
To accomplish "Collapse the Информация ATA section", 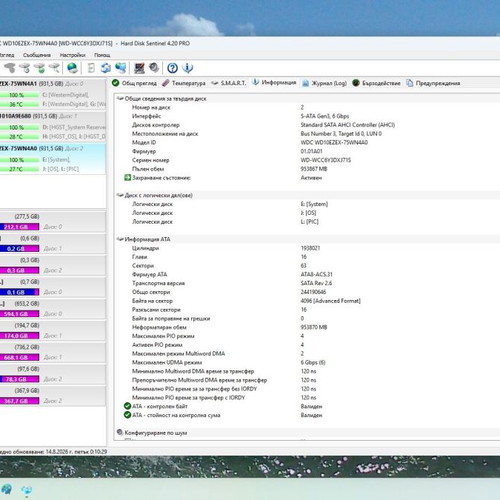I will (x=120, y=239).
